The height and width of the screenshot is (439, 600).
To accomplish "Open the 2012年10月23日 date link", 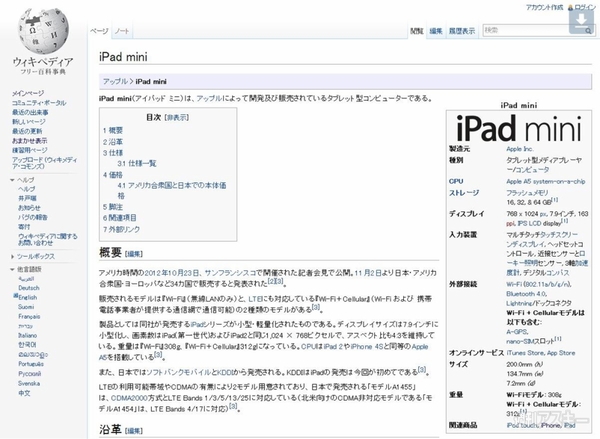I will point(172,273).
